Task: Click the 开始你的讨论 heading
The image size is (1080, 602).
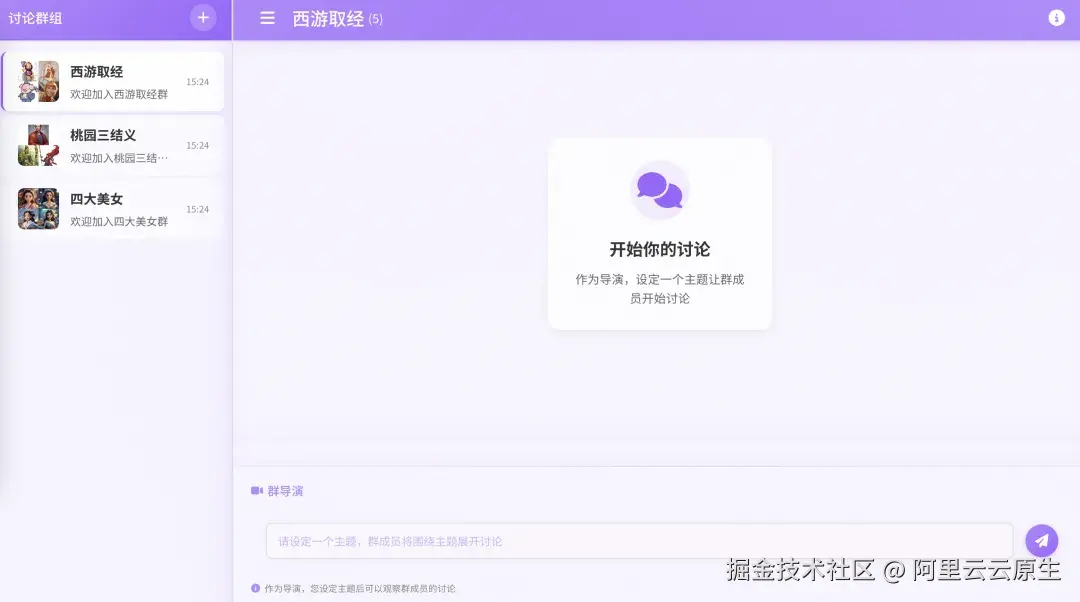Action: click(x=660, y=249)
